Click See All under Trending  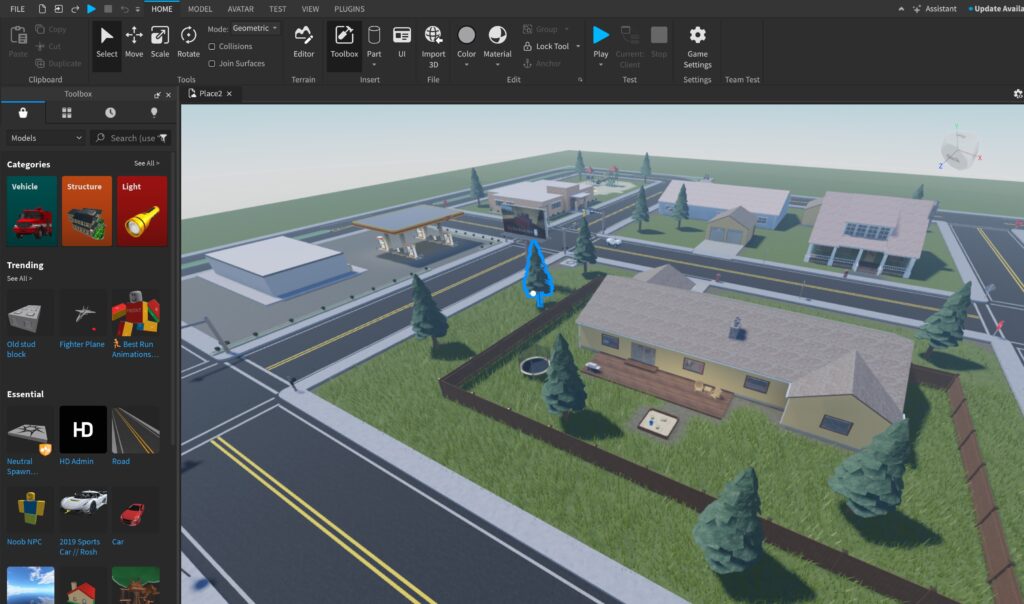[x=19, y=279]
